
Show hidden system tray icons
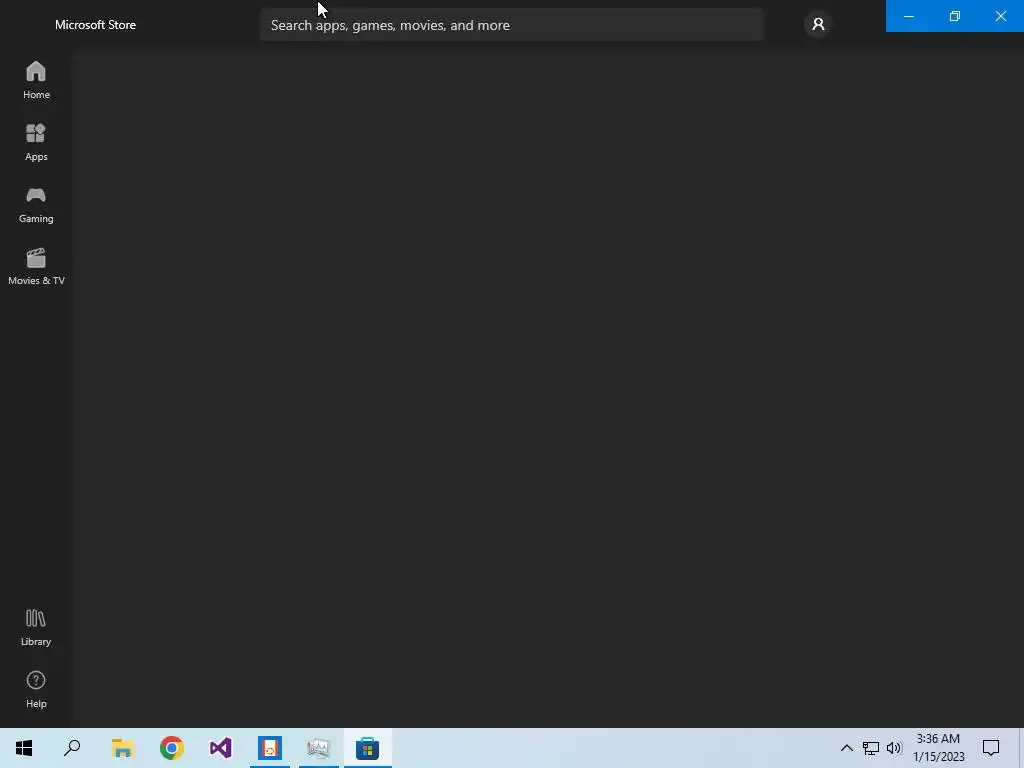[846, 748]
